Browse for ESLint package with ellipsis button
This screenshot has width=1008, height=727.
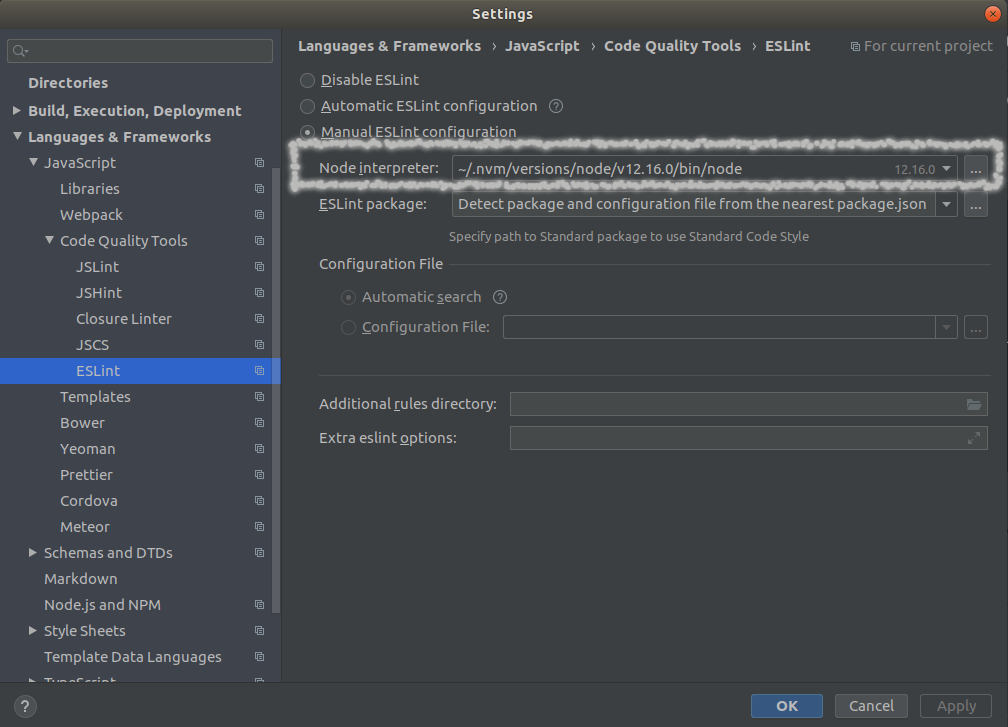[975, 205]
